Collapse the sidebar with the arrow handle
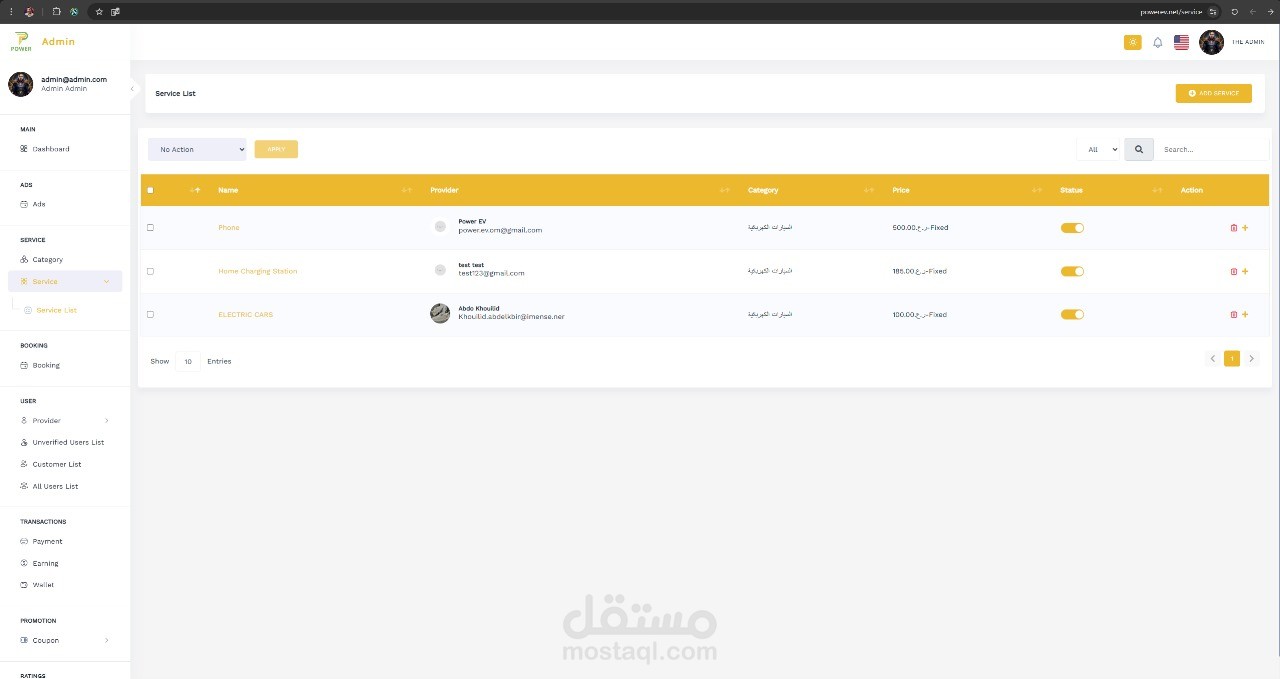 click(132, 89)
